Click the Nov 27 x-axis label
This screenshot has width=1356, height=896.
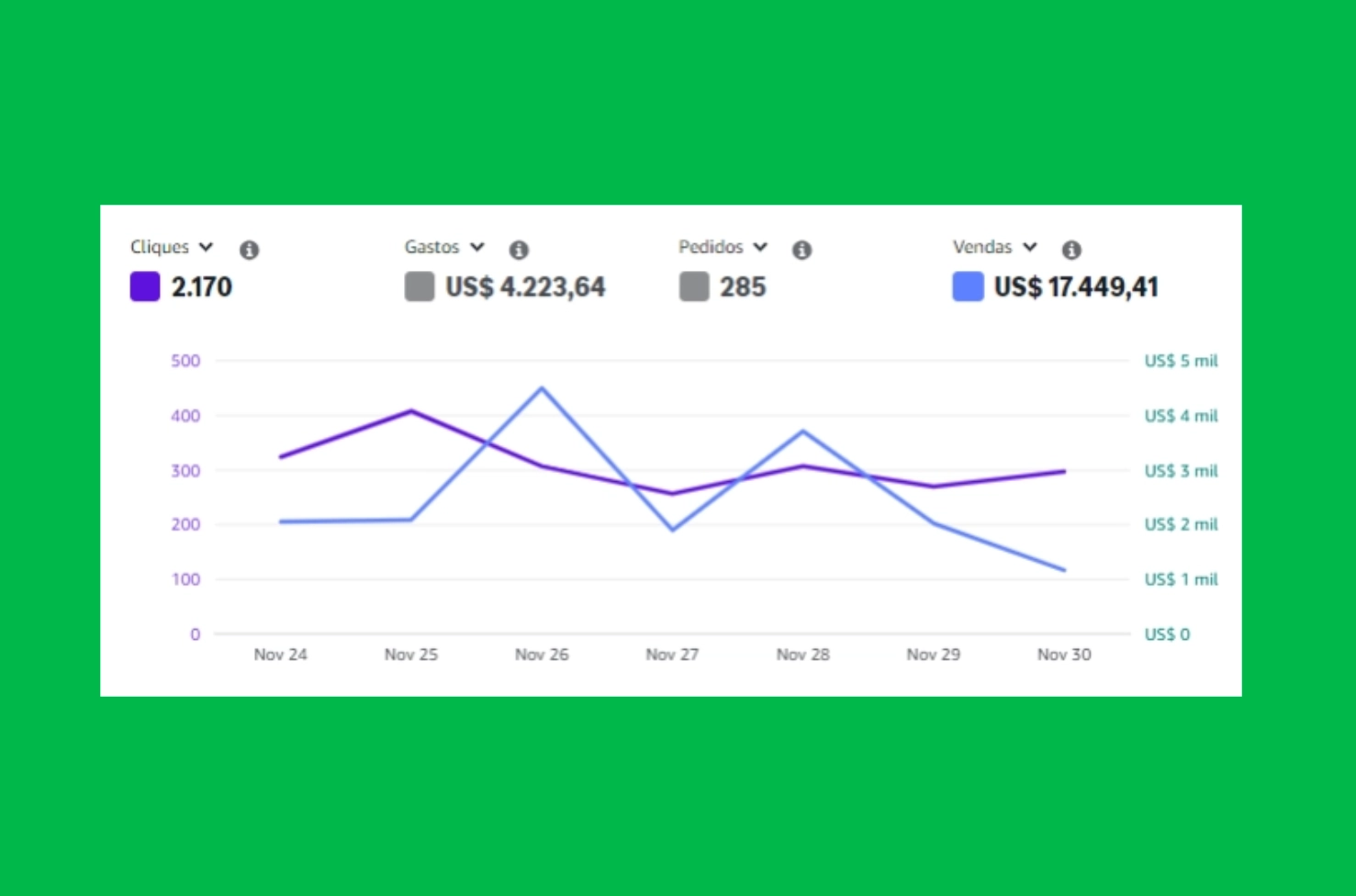coord(672,655)
